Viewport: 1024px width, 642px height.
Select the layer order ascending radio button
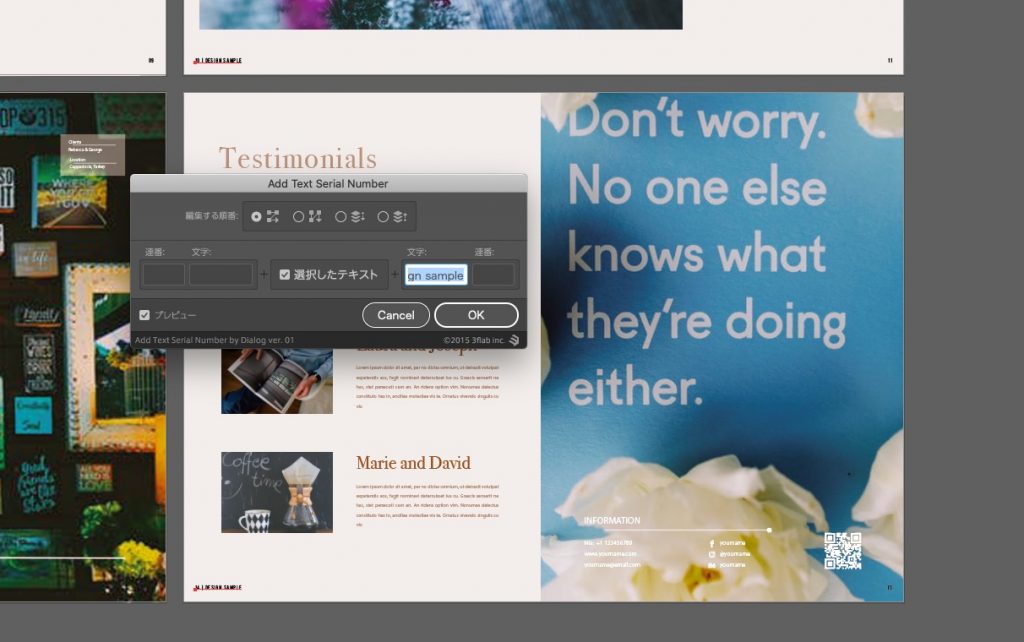point(383,216)
